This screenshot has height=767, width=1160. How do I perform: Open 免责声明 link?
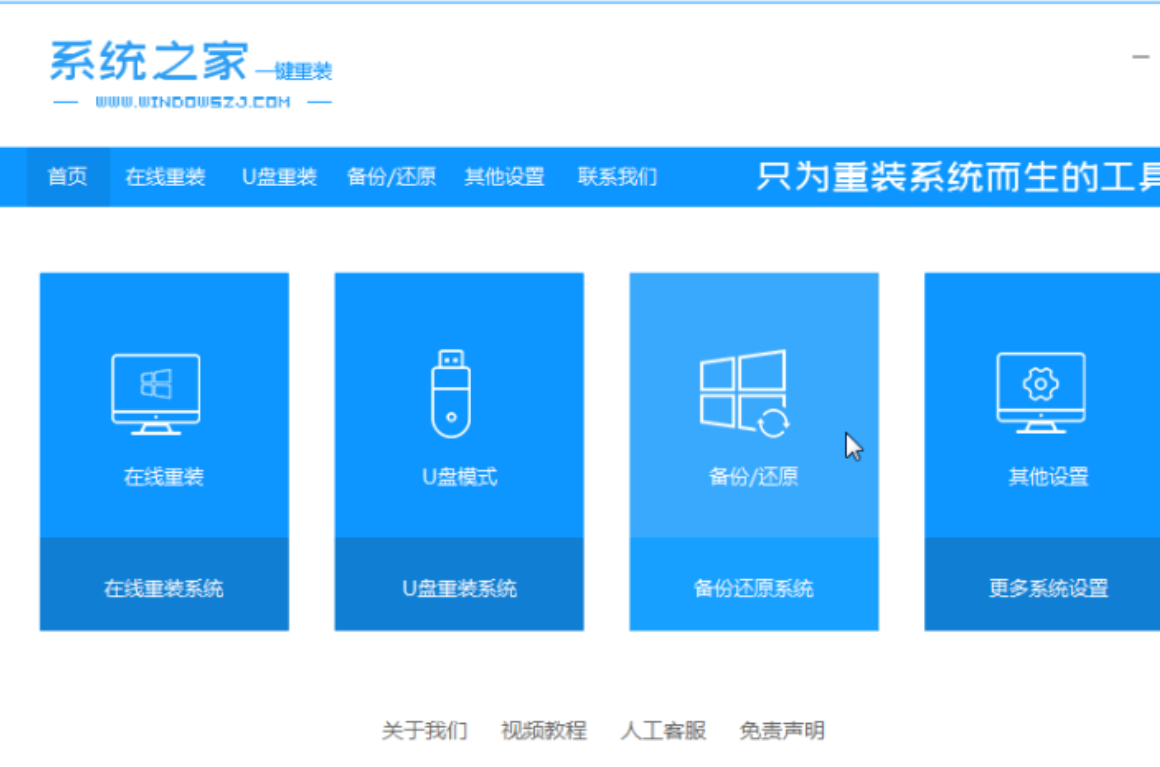pos(782,731)
